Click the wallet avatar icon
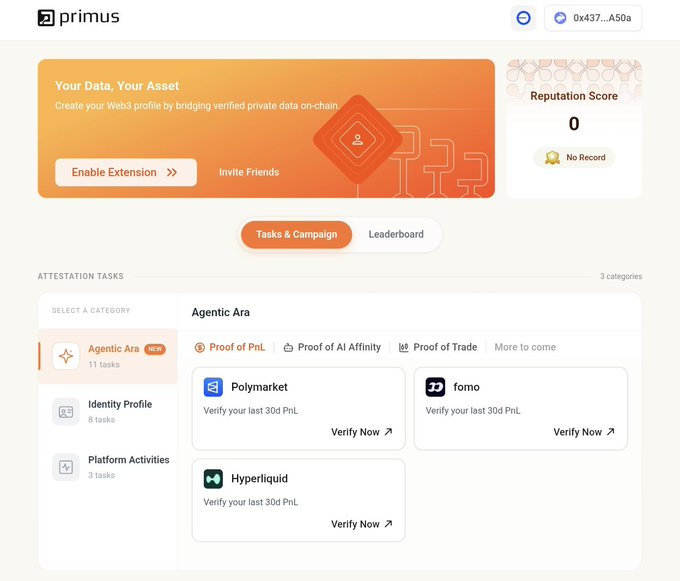Screen dimensions: 680x581 coord(560,18)
